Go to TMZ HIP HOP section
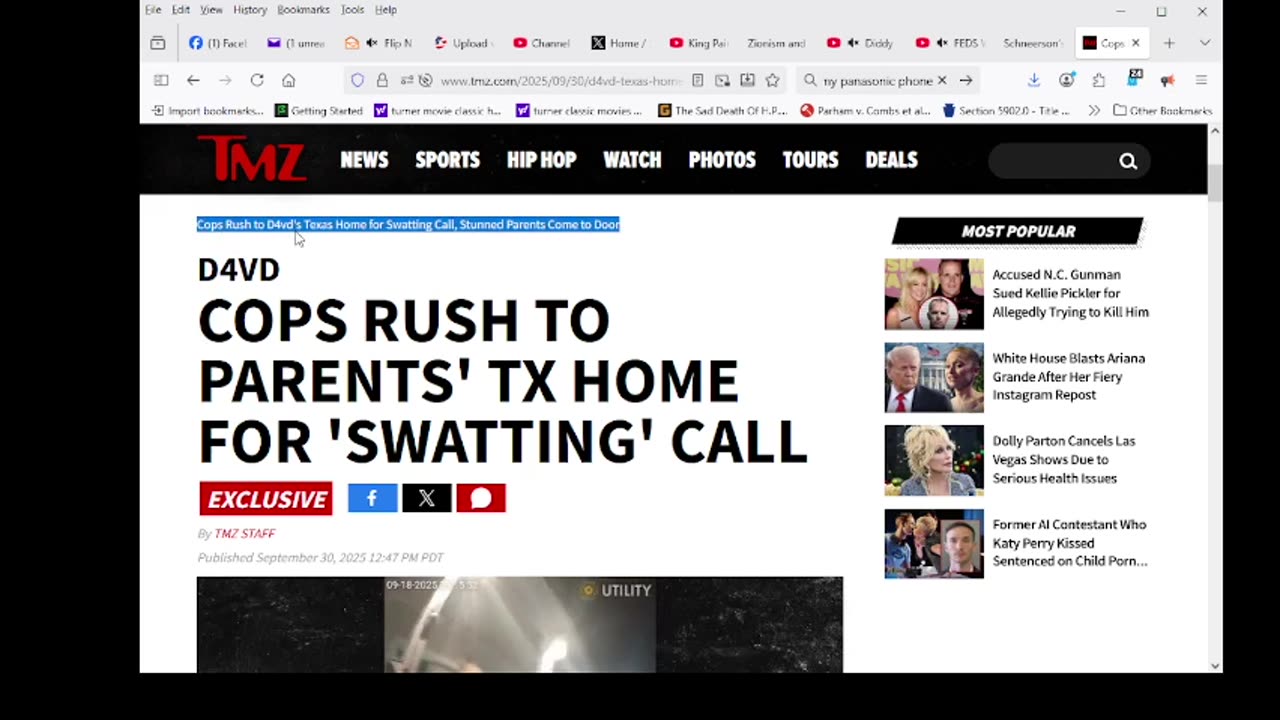Viewport: 1280px width, 720px height. pos(541,160)
